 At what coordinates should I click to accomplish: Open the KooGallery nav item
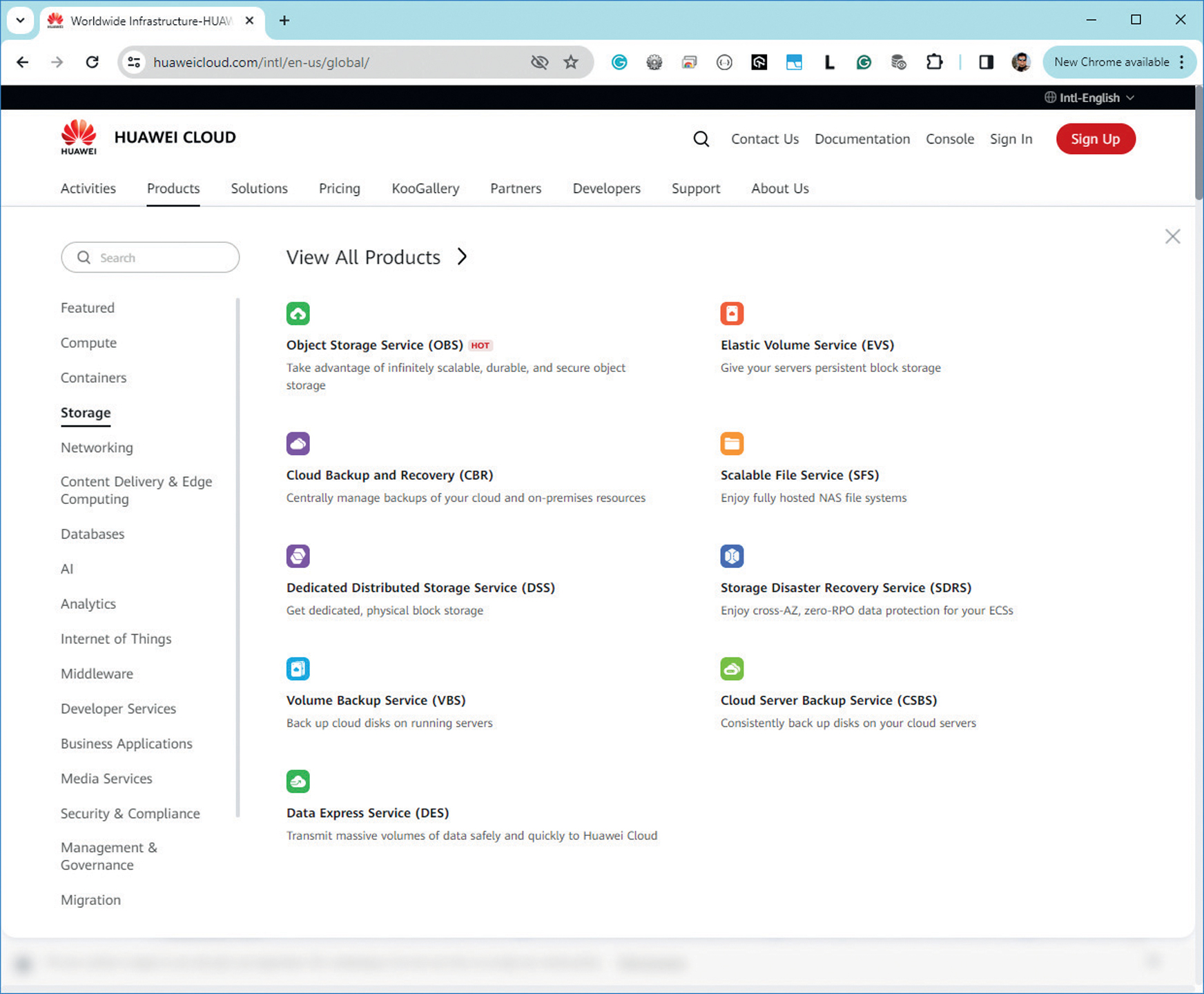click(x=425, y=188)
